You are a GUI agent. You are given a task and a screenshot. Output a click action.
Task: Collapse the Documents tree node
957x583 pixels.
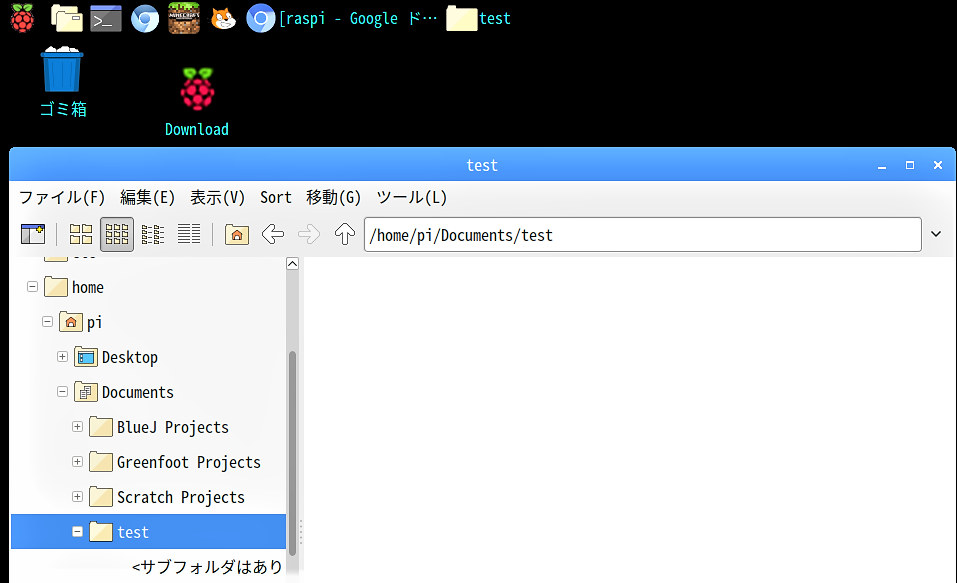tap(62, 391)
